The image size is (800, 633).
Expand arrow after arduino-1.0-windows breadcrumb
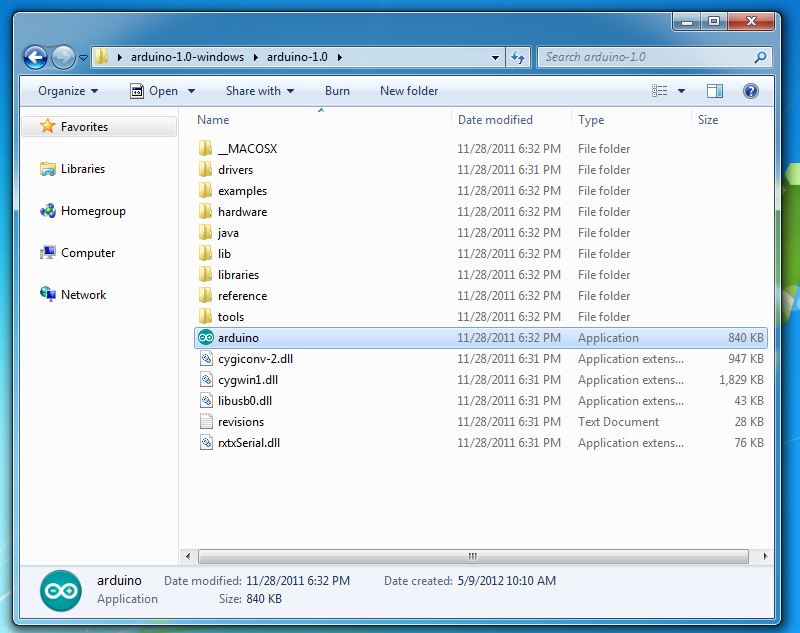256,57
